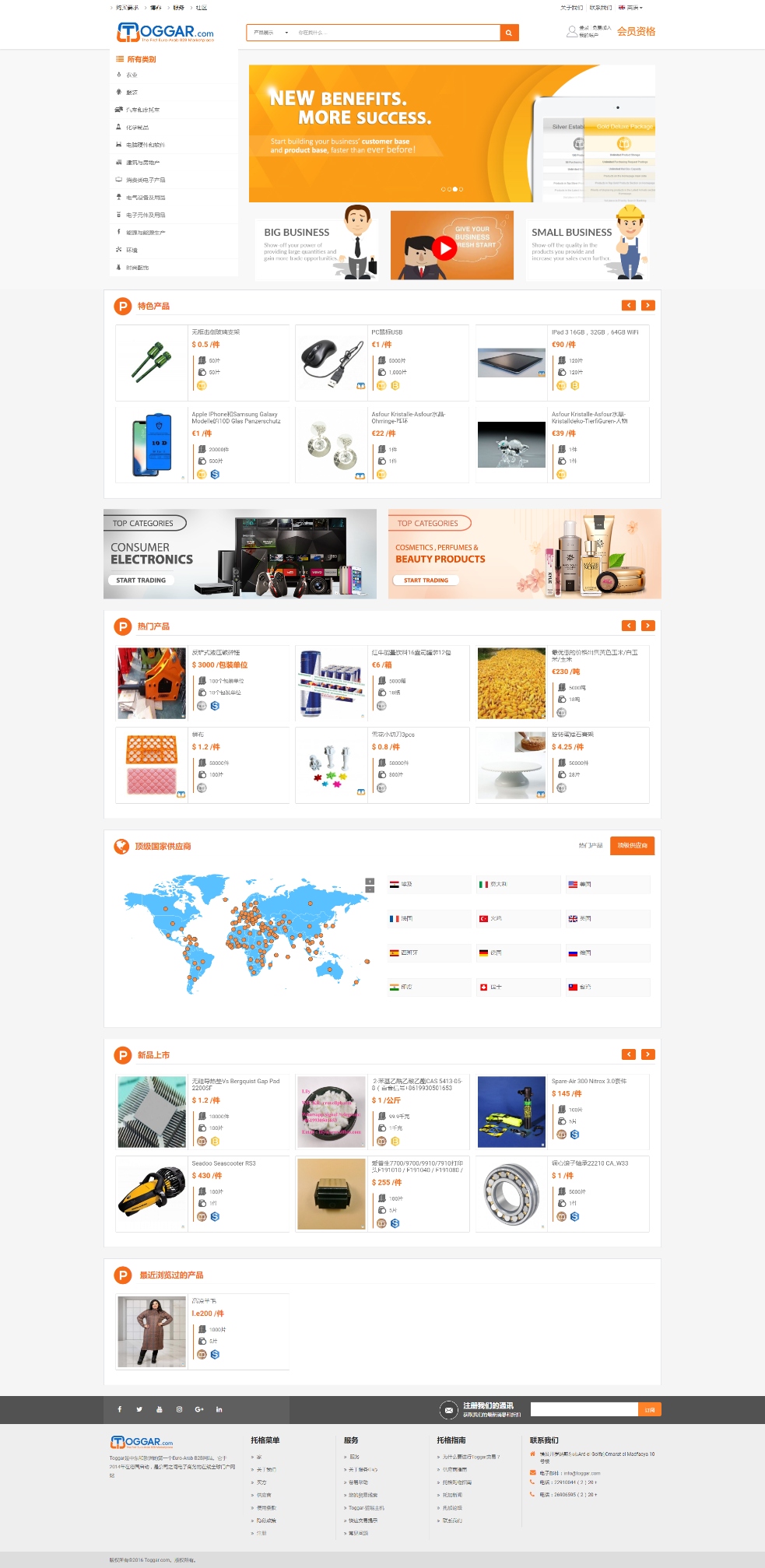765x1568 pixels.
Task: Switch to the 热门产品 tab beside supplier map
Action: click(x=591, y=846)
